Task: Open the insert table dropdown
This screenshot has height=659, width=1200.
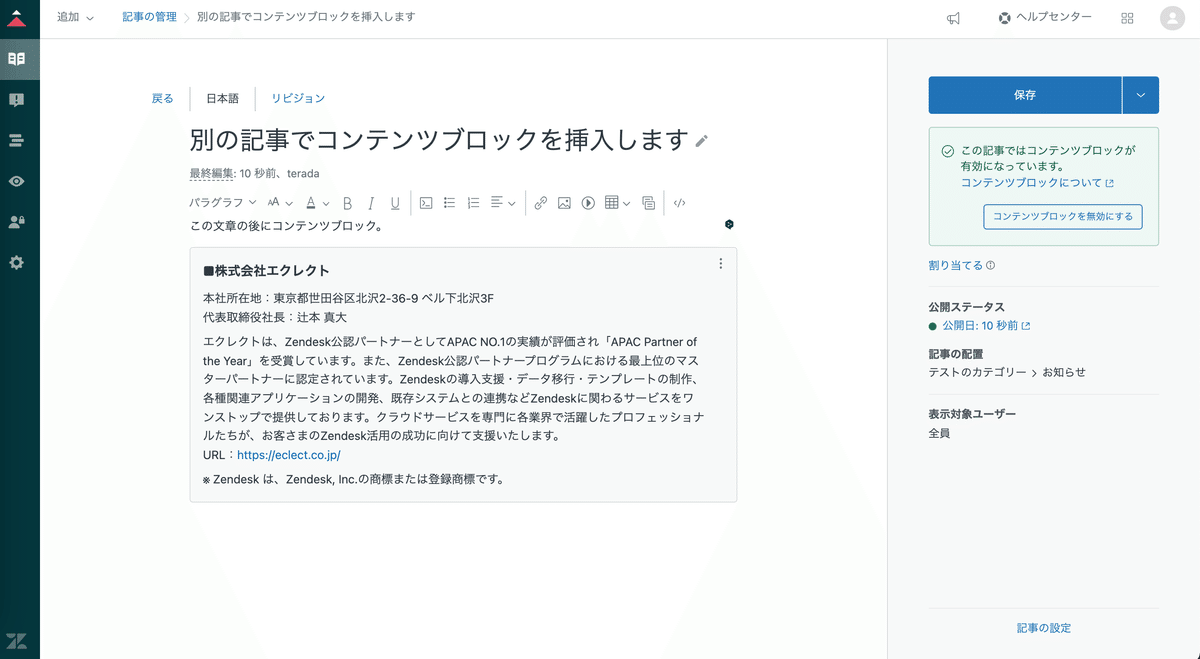Action: click(x=618, y=203)
